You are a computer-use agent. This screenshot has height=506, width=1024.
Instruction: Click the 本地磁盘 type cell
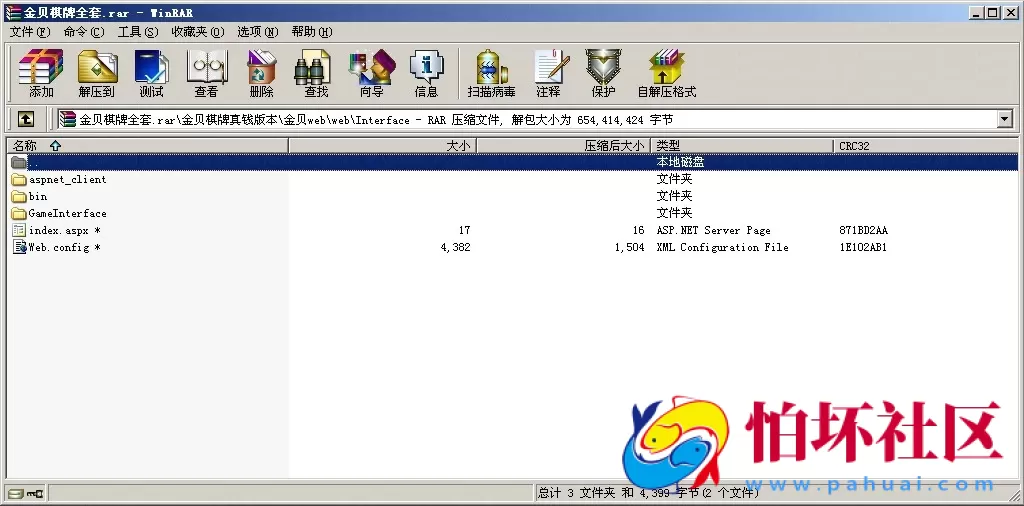[x=680, y=162]
